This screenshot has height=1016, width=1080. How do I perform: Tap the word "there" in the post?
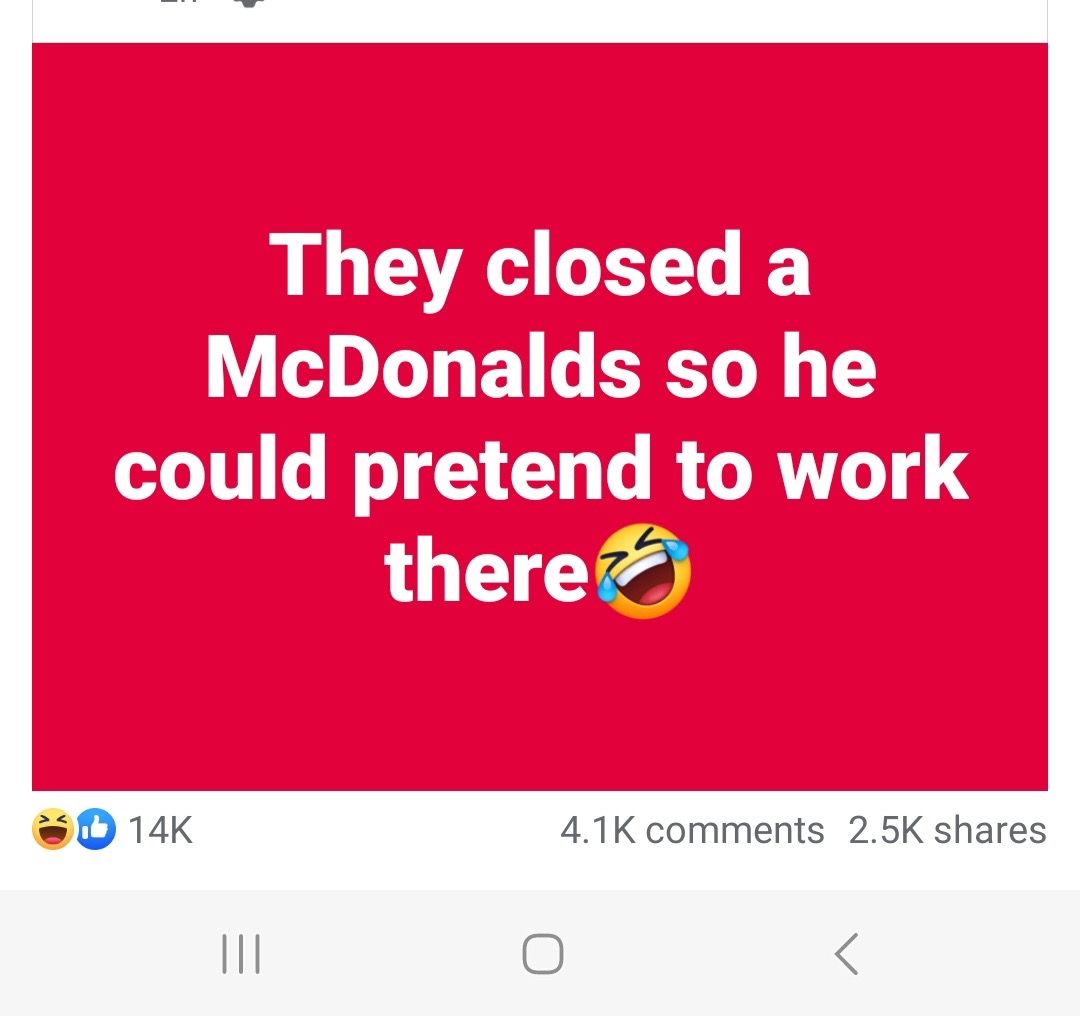(486, 571)
